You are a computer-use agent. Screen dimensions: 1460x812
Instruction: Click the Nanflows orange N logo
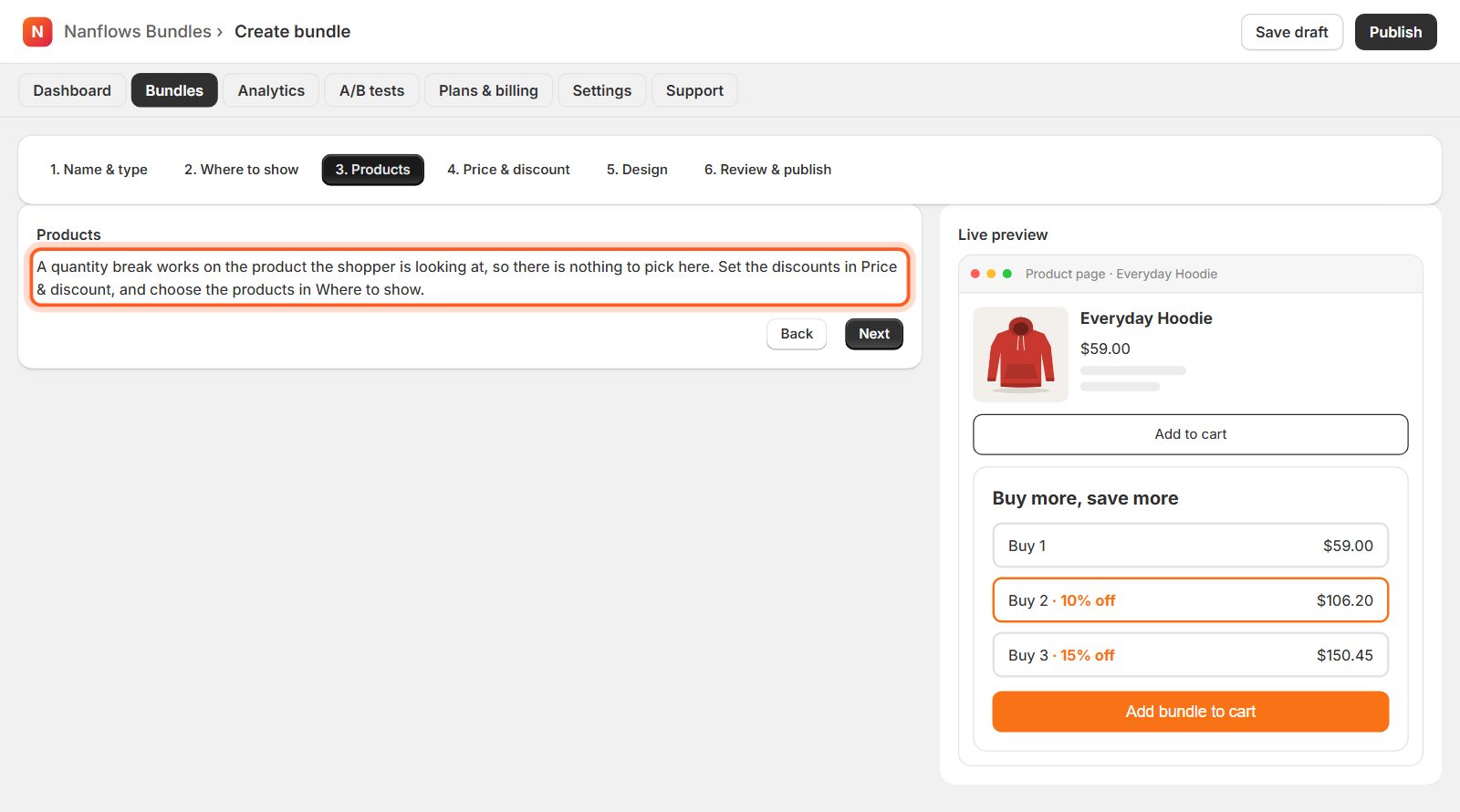(37, 32)
